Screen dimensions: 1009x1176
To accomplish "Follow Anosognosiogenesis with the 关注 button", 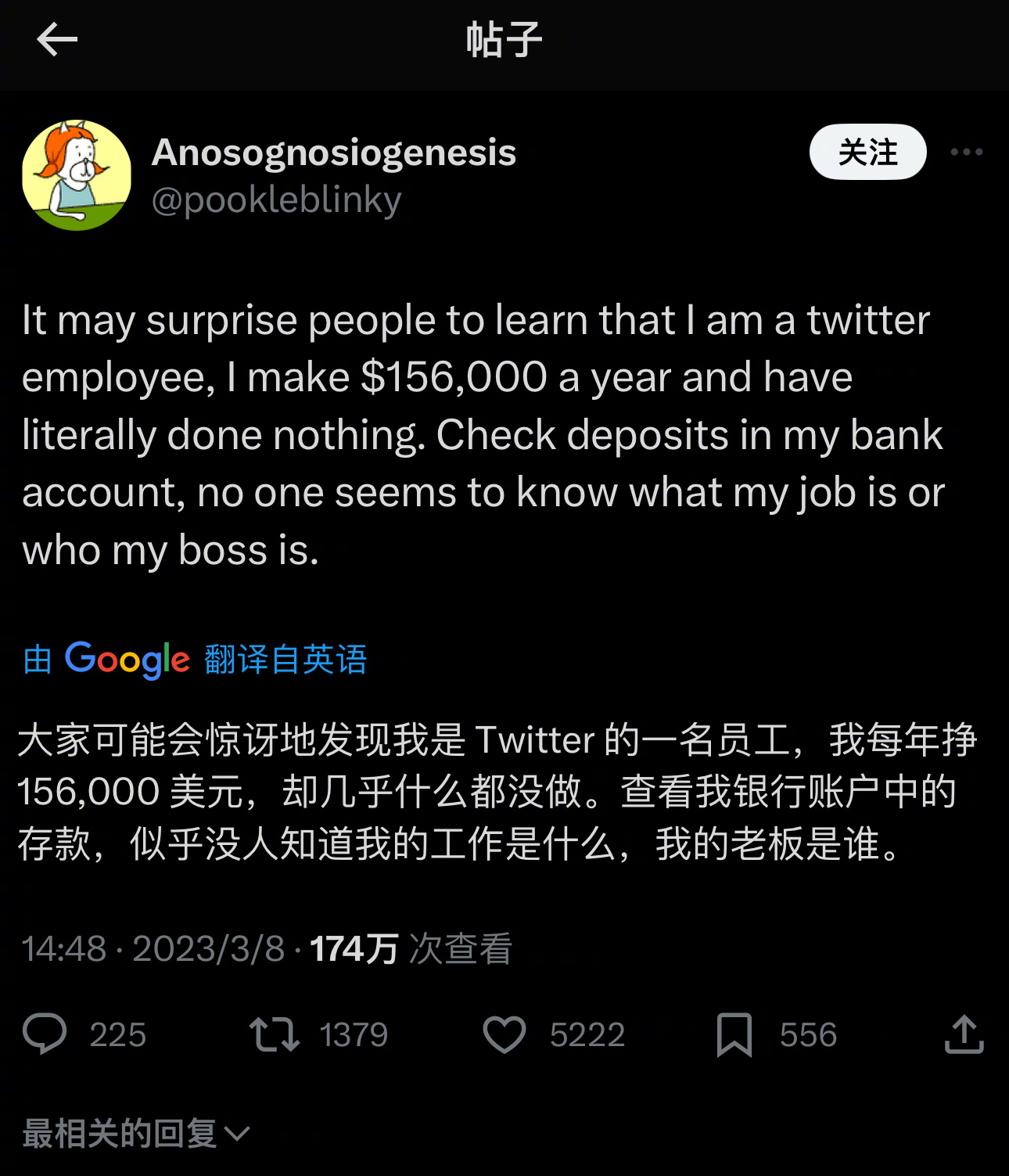I will click(x=867, y=152).
